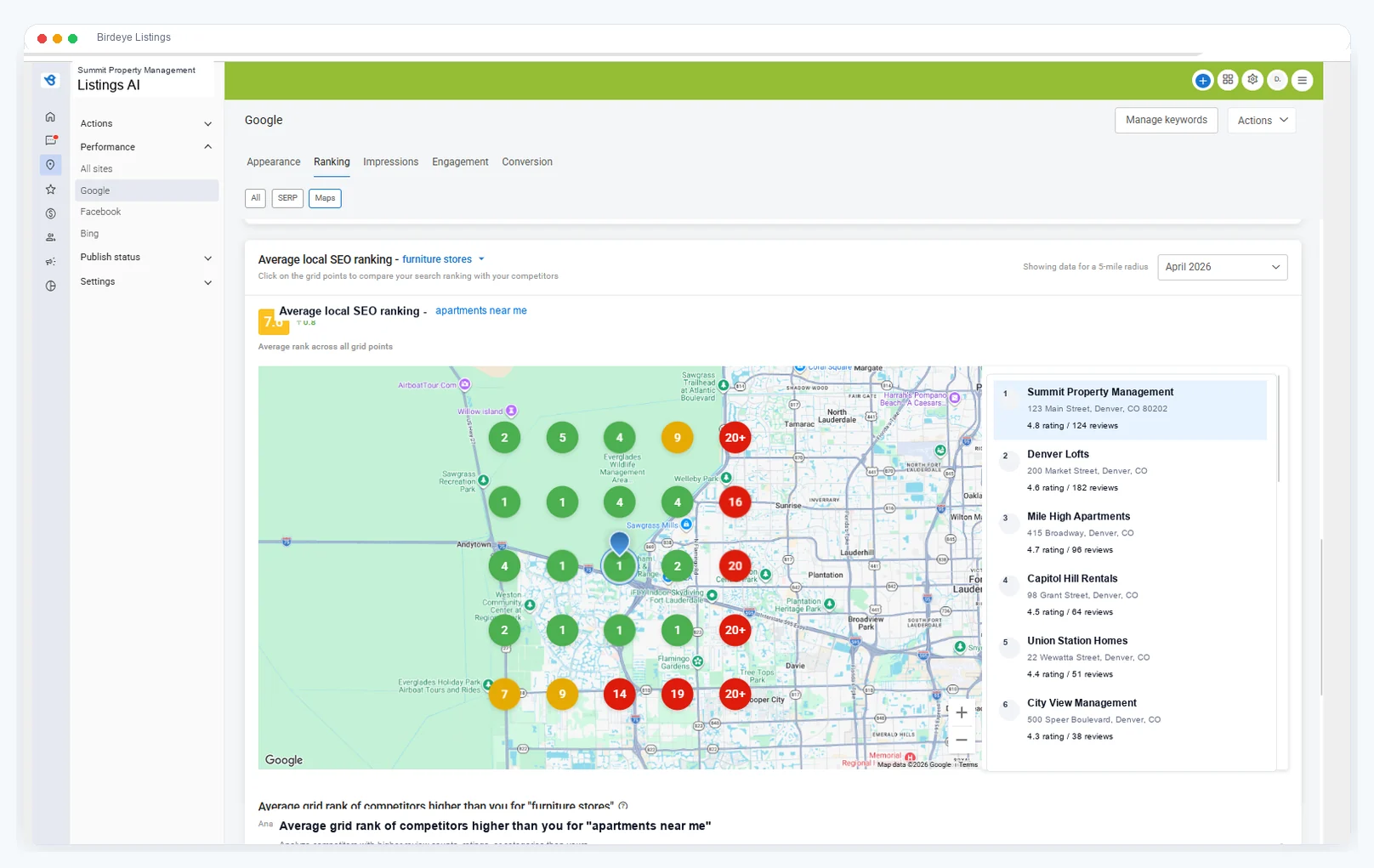Click the competitor list scrollbar
This screenshot has height=868, width=1374.
click(1279, 429)
